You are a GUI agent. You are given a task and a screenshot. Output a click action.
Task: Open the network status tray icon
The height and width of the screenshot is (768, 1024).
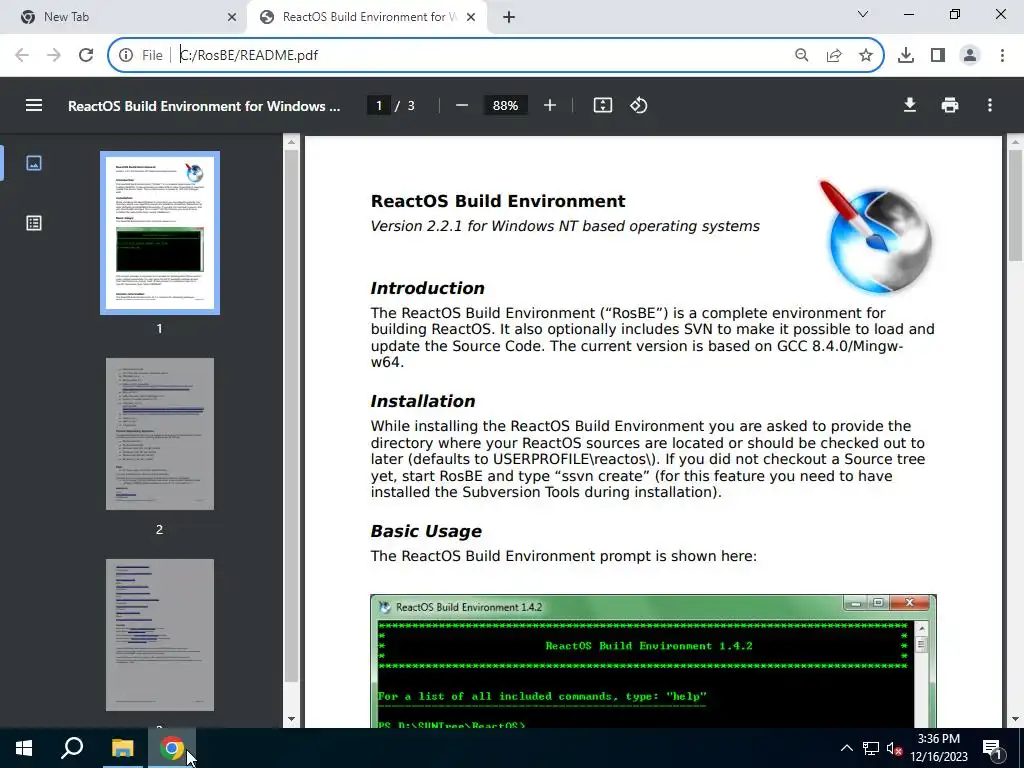871,748
